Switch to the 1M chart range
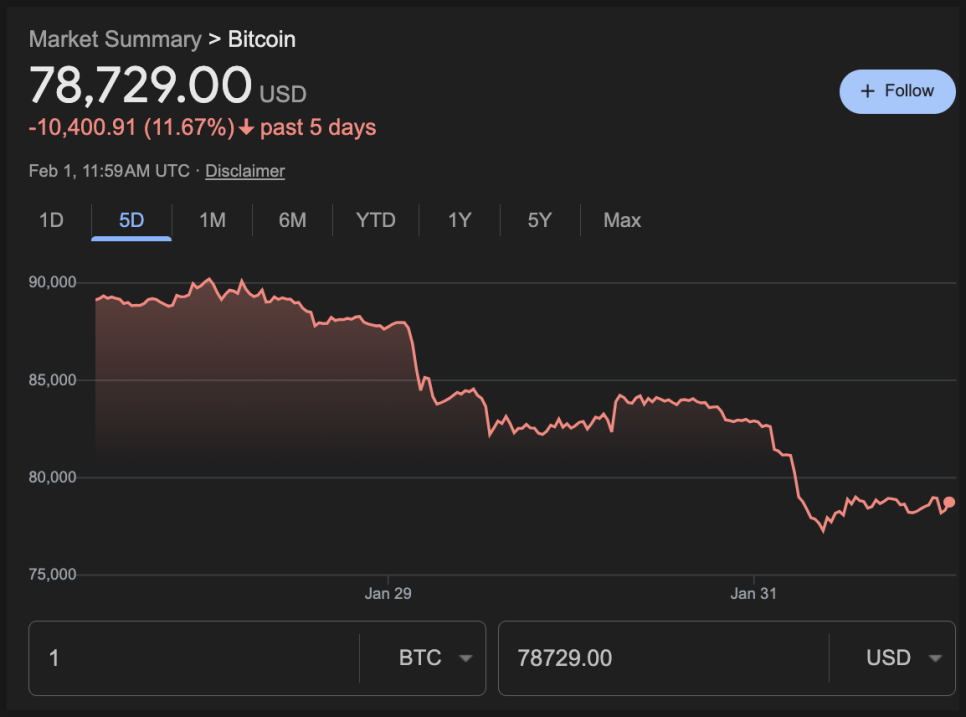Screen dimensions: 966x717 [212, 220]
